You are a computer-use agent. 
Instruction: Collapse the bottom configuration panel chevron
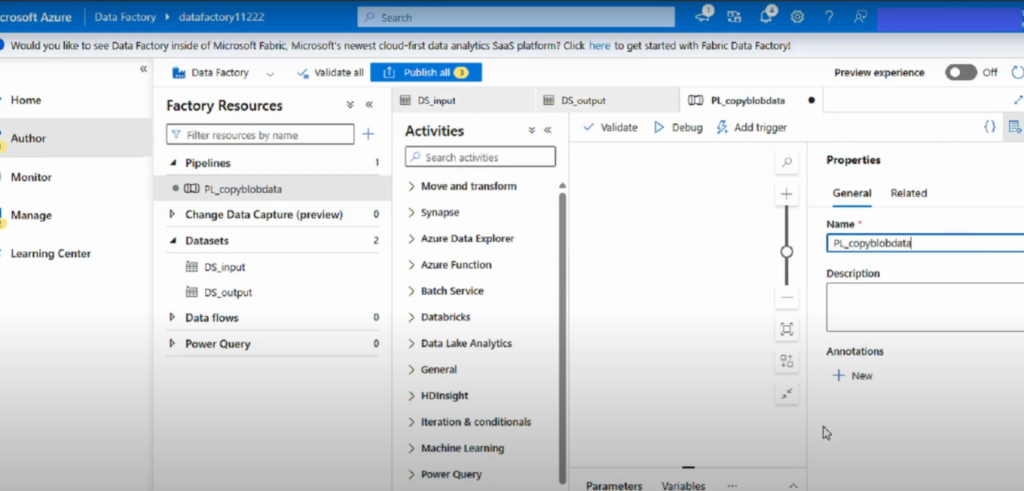793,486
